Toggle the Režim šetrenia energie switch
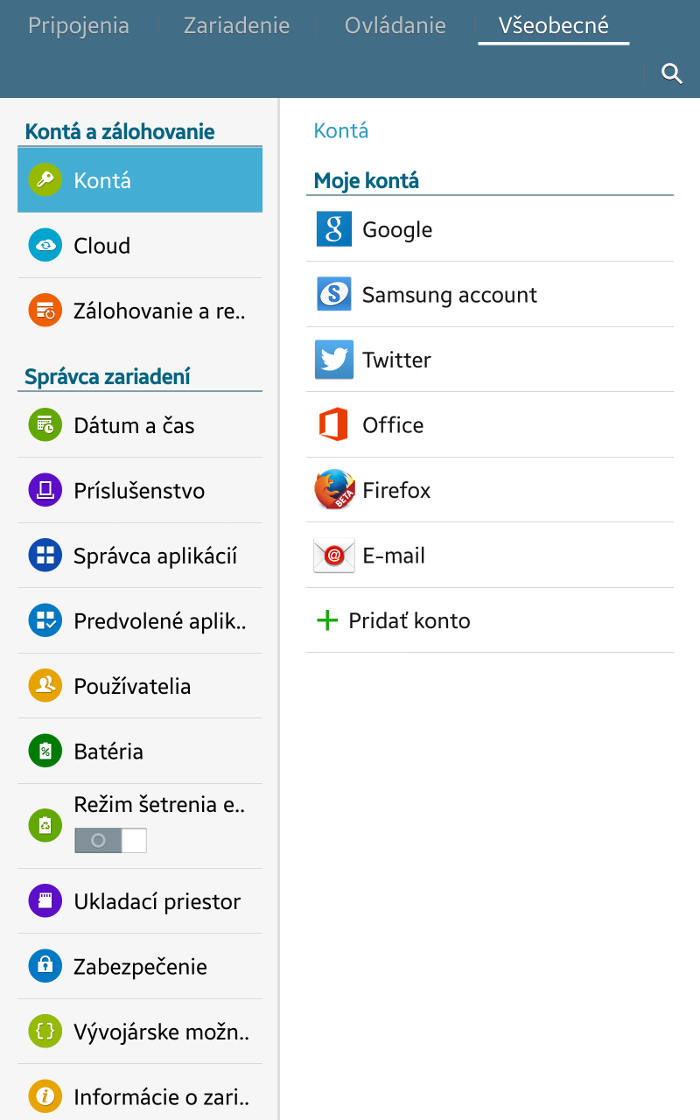 point(110,840)
